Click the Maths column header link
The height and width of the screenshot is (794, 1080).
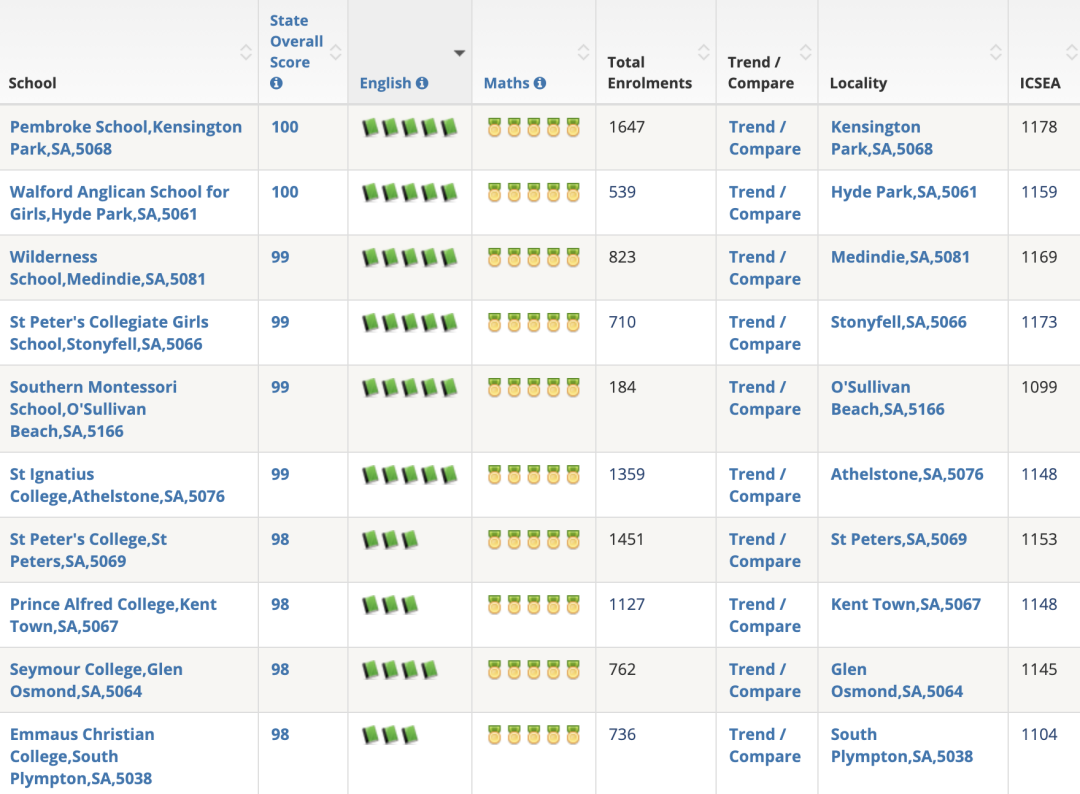pyautogui.click(x=506, y=83)
